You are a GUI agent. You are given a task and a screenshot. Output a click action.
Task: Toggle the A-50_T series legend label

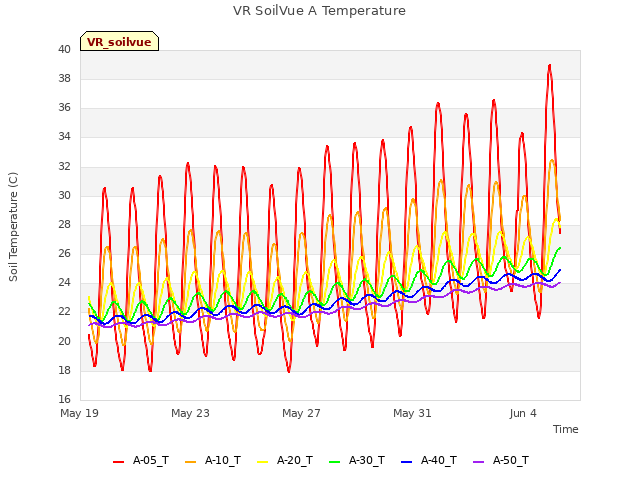[x=511, y=461]
